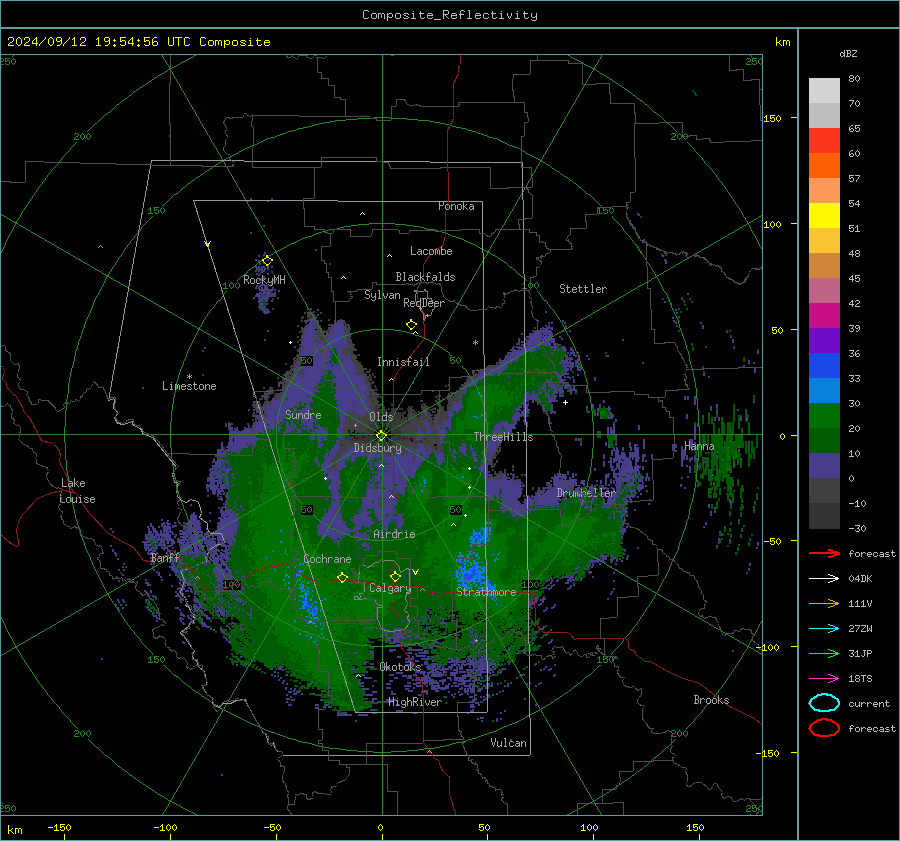Click the Lacombe label

point(431,251)
